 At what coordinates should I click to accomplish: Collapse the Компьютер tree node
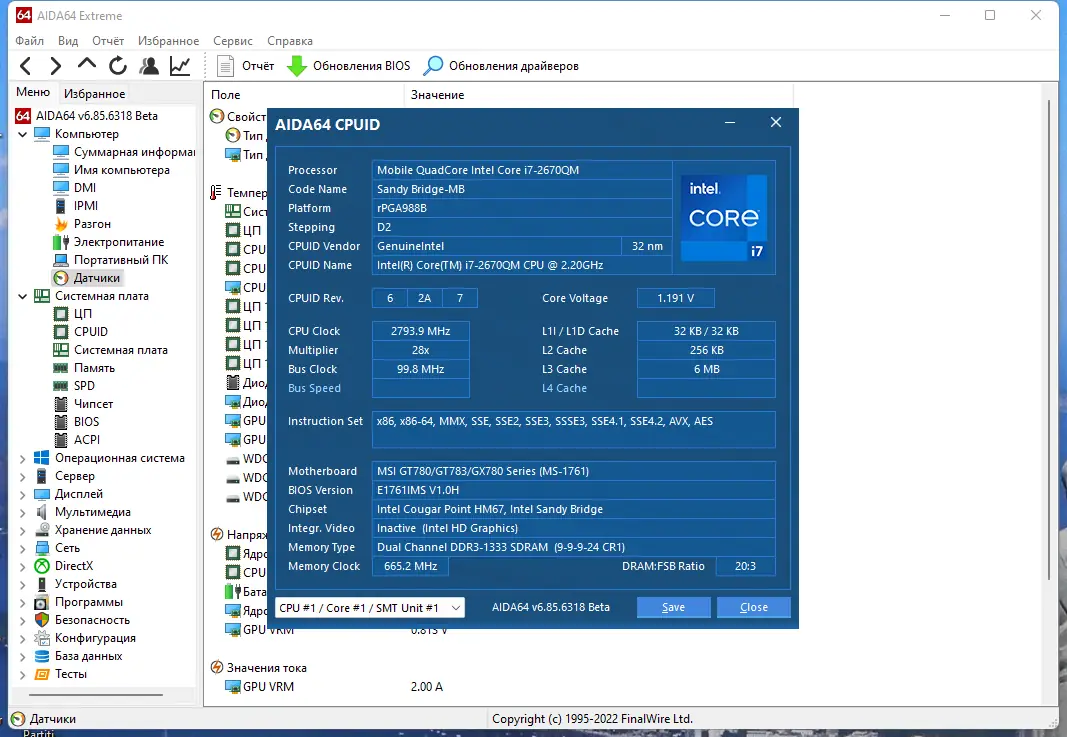click(22, 134)
